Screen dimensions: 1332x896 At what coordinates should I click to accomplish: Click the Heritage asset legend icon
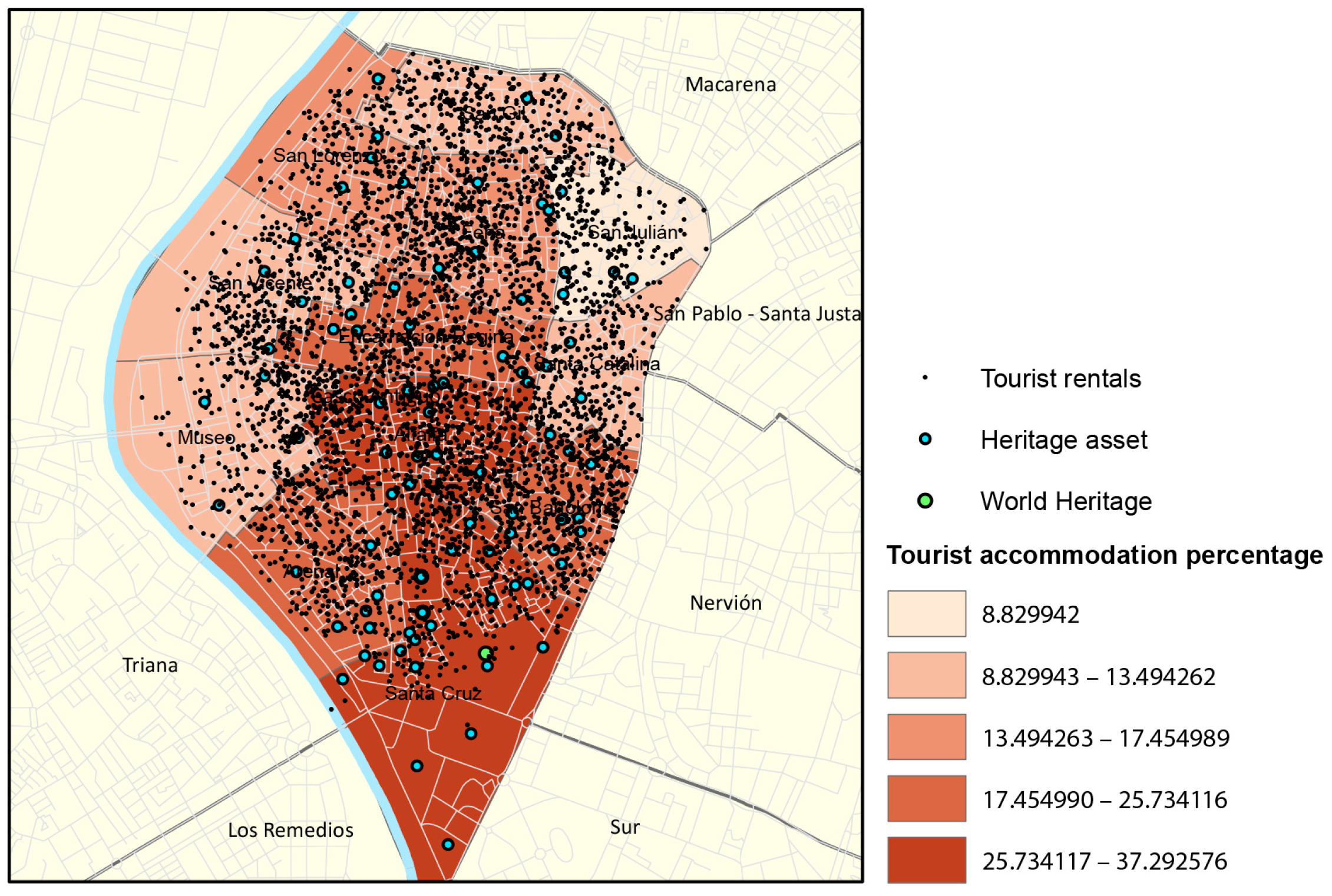pyautogui.click(x=925, y=439)
